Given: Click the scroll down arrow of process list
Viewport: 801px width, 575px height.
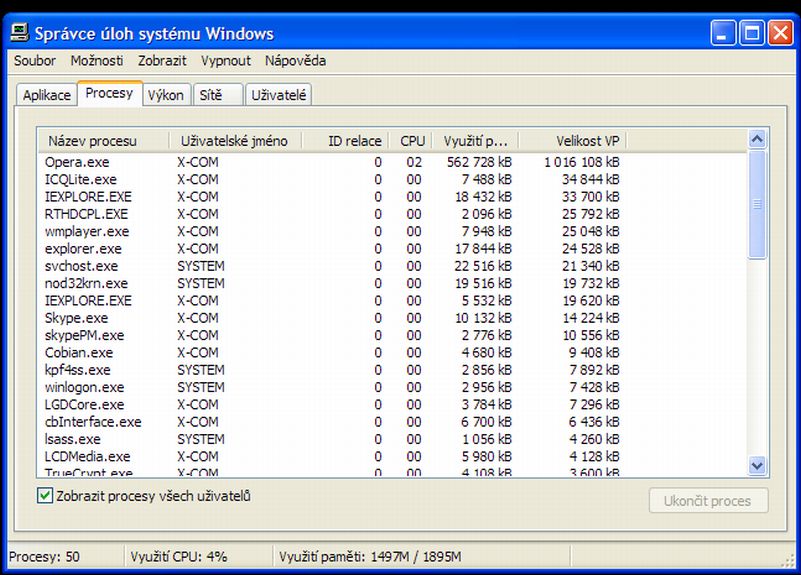Looking at the screenshot, I should [x=756, y=465].
